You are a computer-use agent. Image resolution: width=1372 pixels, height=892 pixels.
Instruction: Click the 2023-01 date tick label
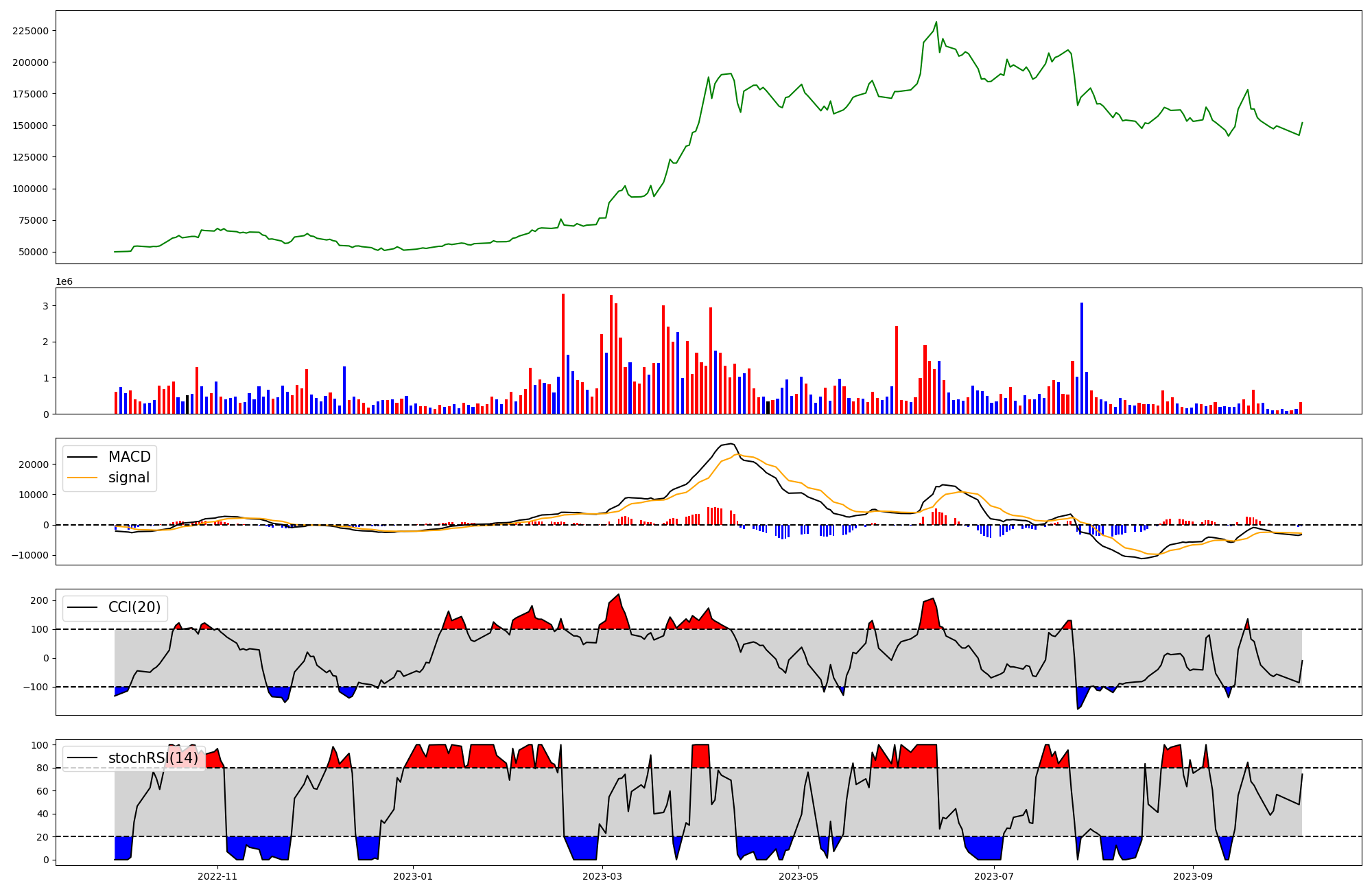pyautogui.click(x=413, y=876)
